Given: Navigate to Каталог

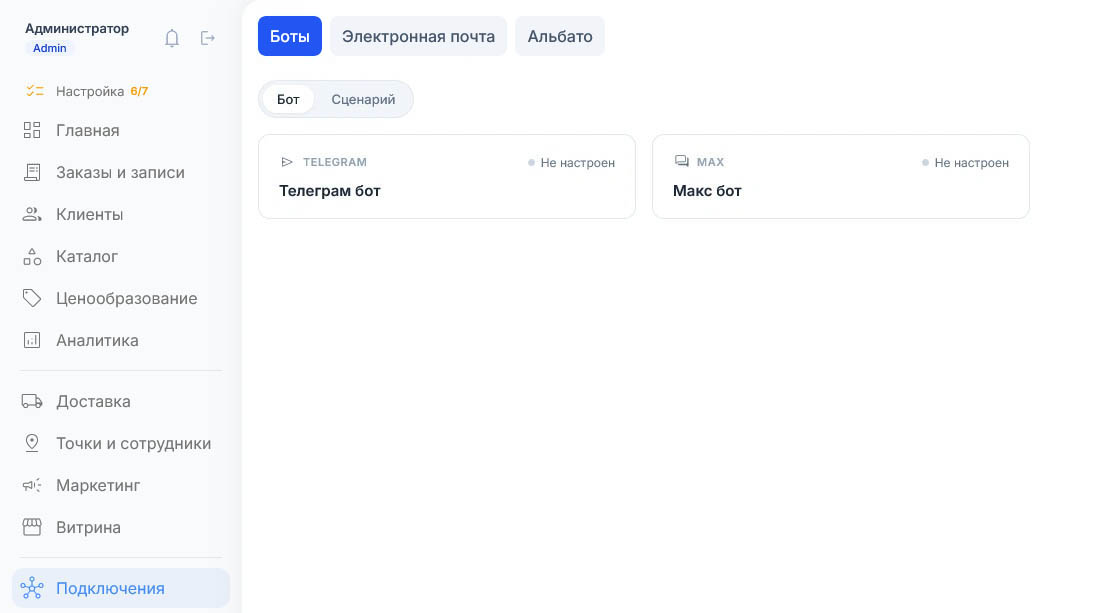Looking at the screenshot, I should pos(121,256).
